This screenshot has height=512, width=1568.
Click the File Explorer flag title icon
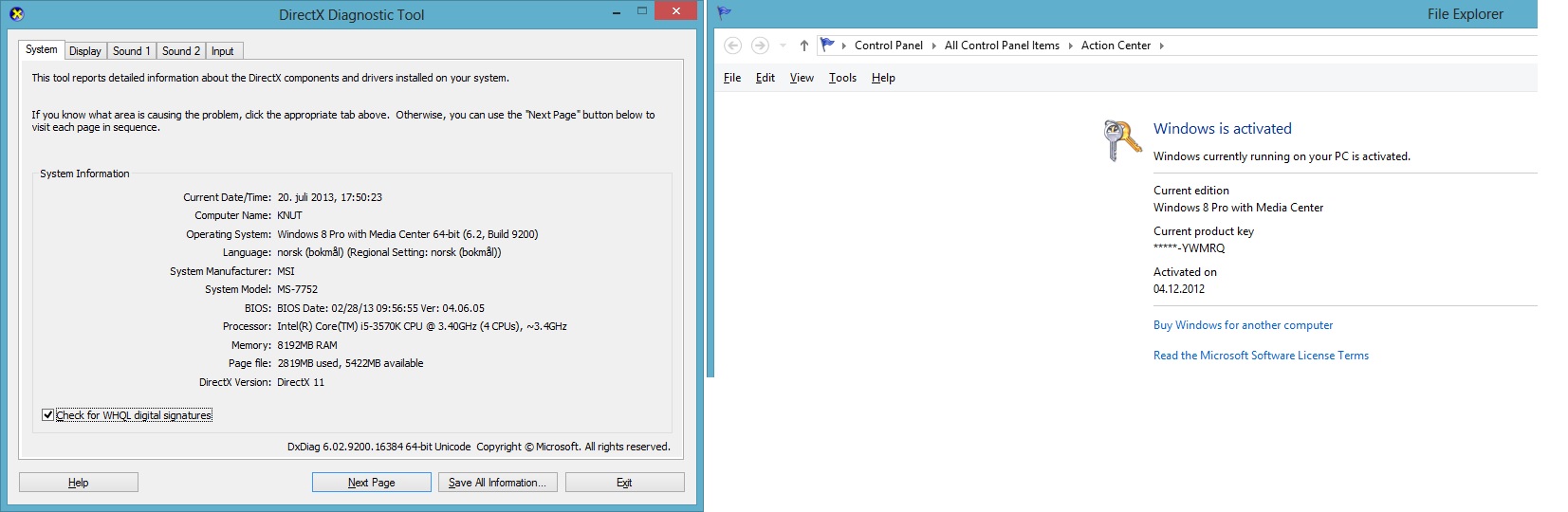(725, 13)
